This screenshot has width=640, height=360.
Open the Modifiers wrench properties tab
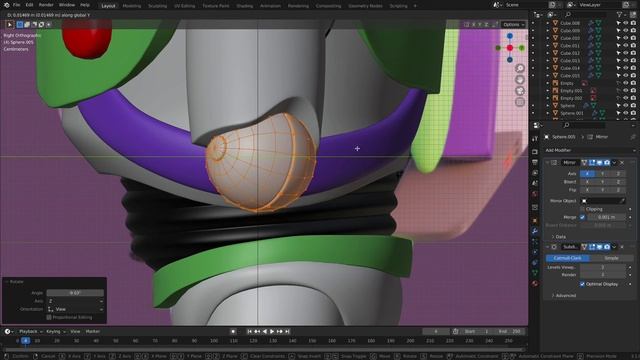[535, 231]
